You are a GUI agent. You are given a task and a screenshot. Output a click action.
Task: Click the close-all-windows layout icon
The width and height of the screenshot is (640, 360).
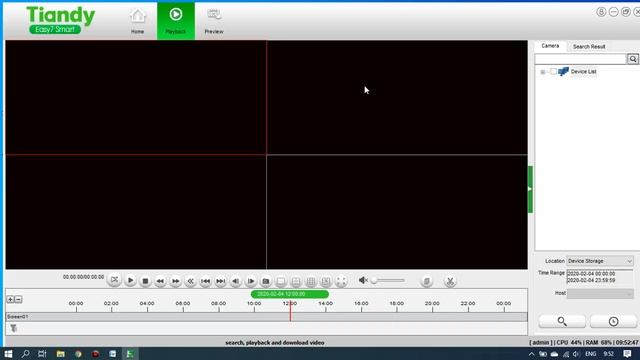(x=326, y=281)
